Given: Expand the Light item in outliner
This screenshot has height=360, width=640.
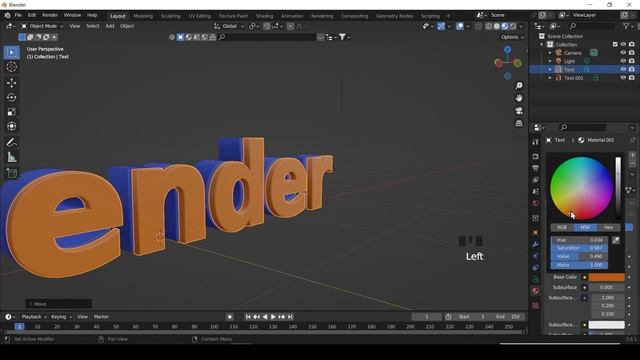Looking at the screenshot, I should pyautogui.click(x=550, y=61).
